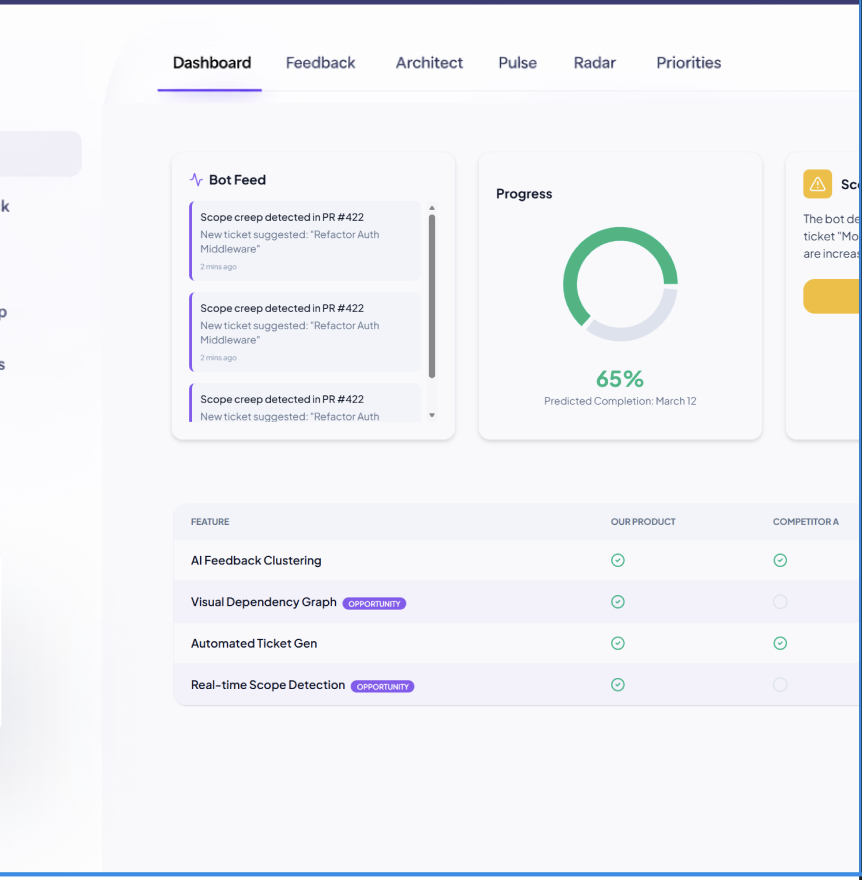This screenshot has height=880, width=862.
Task: Toggle Competitor A status for Real-time Scope Detection
Action: (780, 685)
